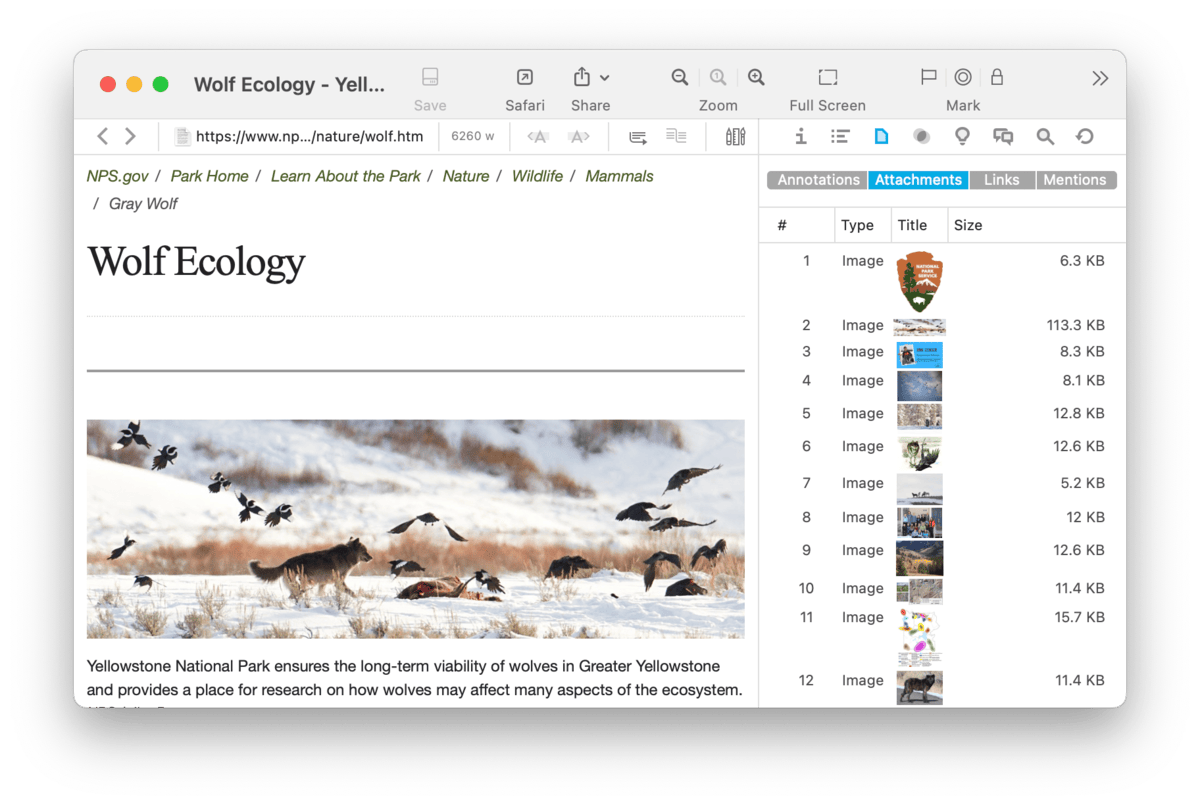Click the Zoom Out magnifier icon

(x=680, y=78)
